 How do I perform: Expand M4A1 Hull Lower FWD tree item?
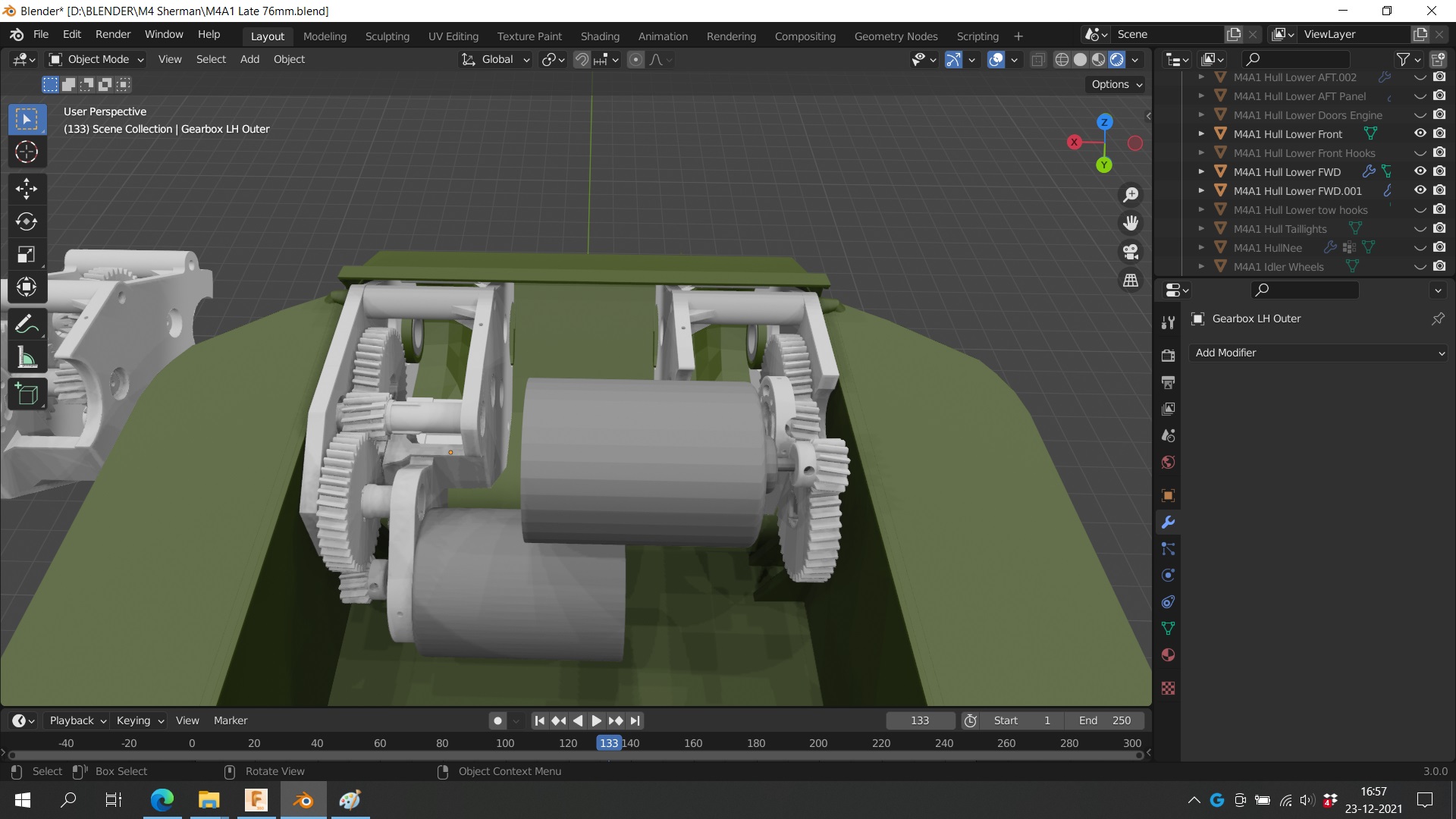pos(1201,172)
